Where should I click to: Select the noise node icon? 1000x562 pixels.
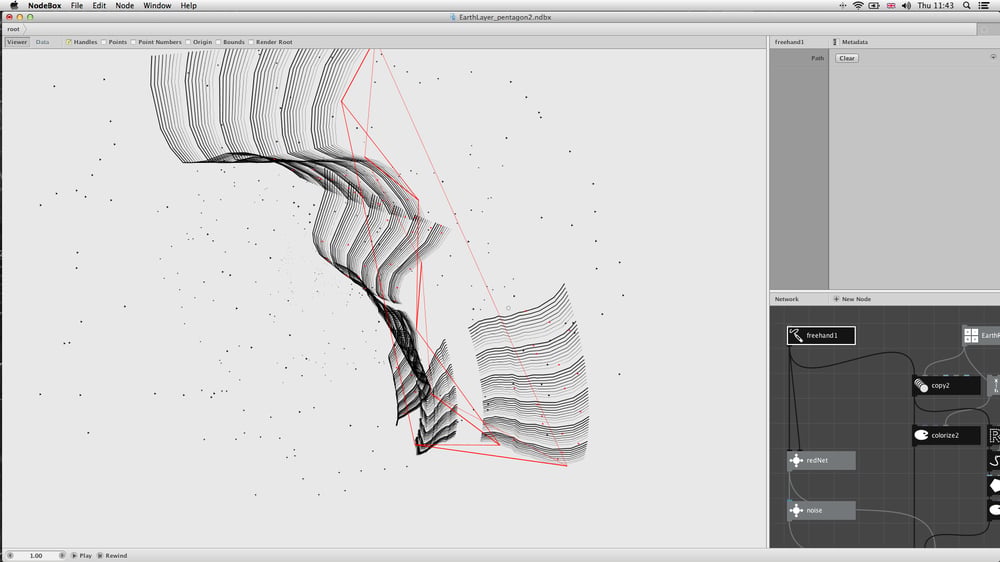pyautogui.click(x=796, y=510)
